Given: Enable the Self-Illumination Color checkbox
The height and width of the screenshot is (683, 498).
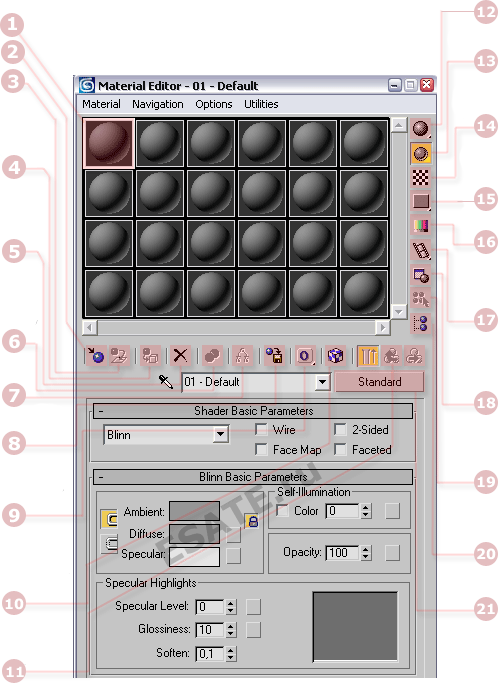Looking at the screenshot, I should point(282,511).
